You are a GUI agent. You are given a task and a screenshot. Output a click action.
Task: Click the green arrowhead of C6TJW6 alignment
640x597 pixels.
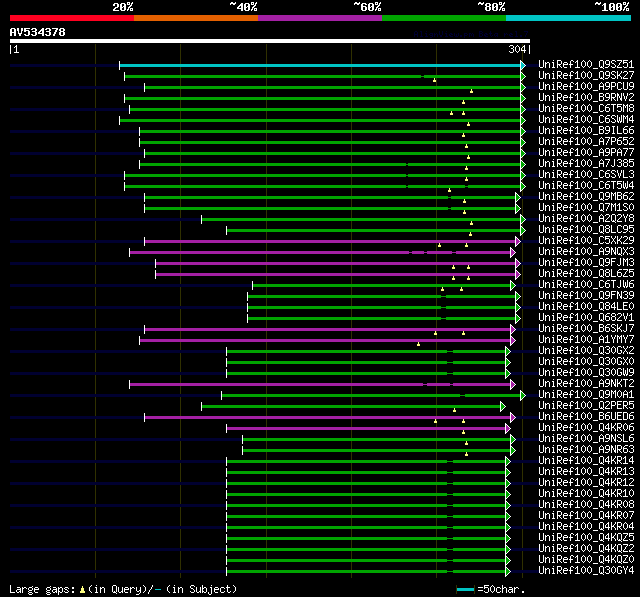click(513, 286)
